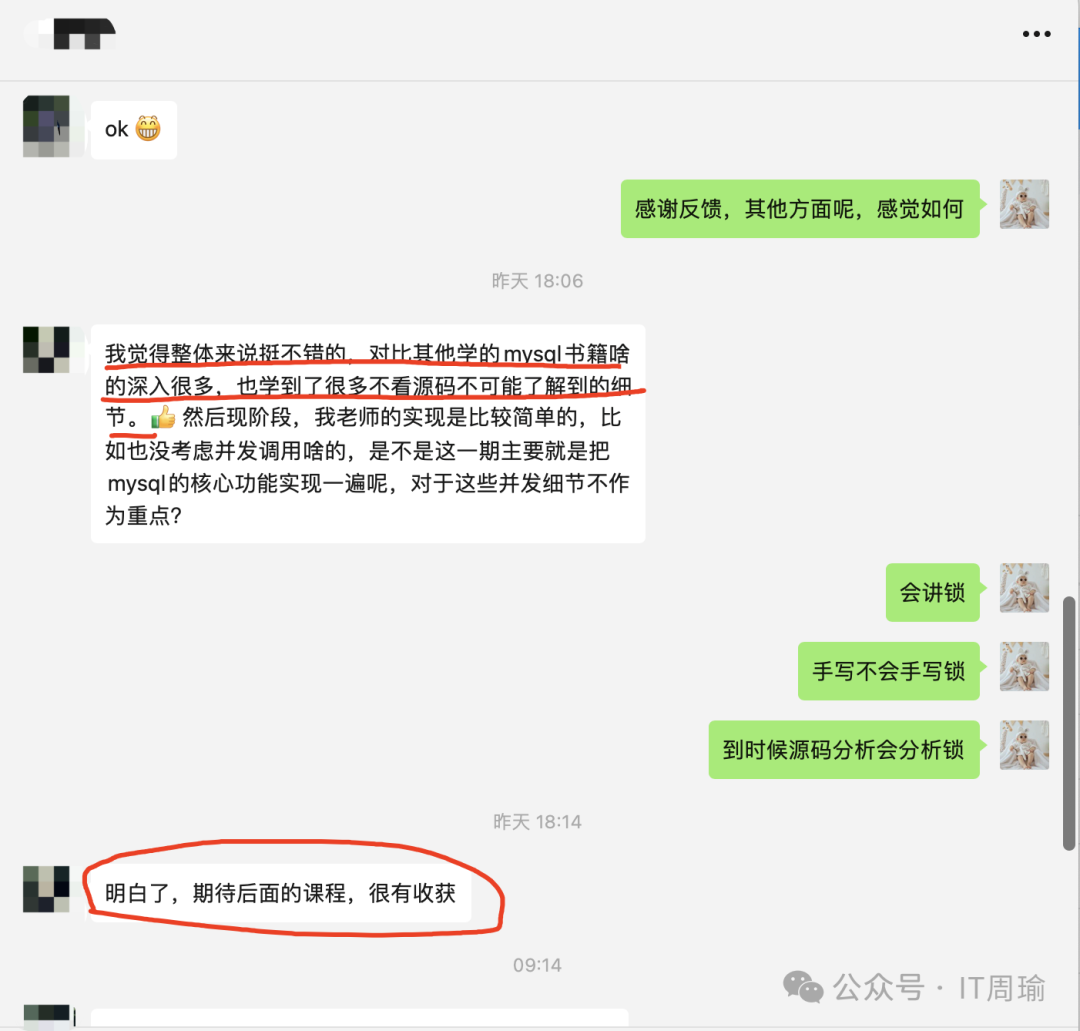Image resolution: width=1080 pixels, height=1031 pixels.
Task: Select the circled '明白了，期待后面的课程' message
Action: pyautogui.click(x=281, y=893)
